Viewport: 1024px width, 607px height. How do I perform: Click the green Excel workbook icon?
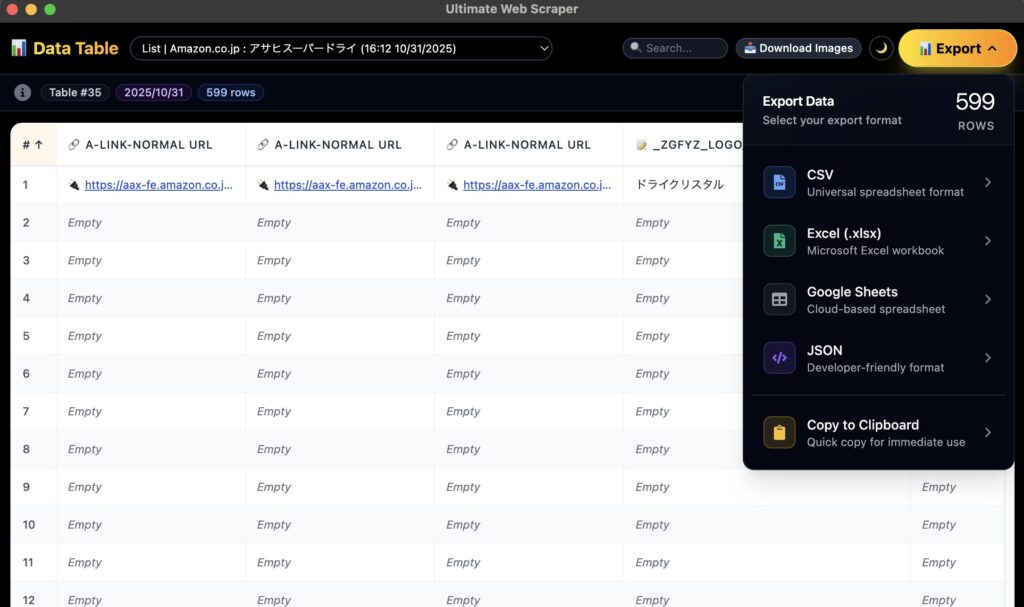[779, 241]
